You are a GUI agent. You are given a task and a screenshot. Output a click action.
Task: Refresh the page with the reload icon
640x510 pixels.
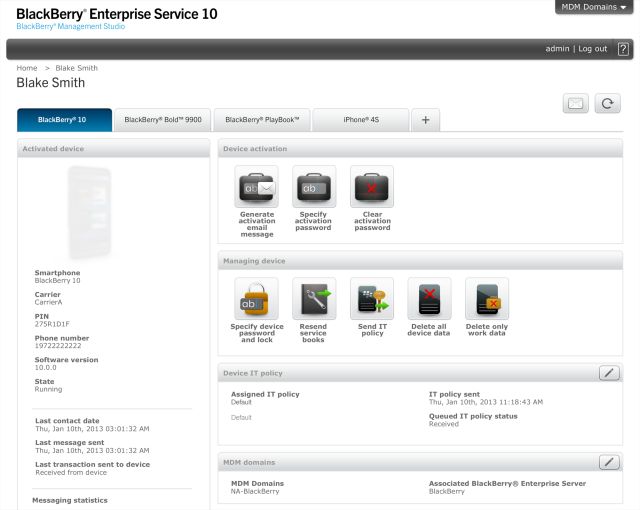[607, 103]
